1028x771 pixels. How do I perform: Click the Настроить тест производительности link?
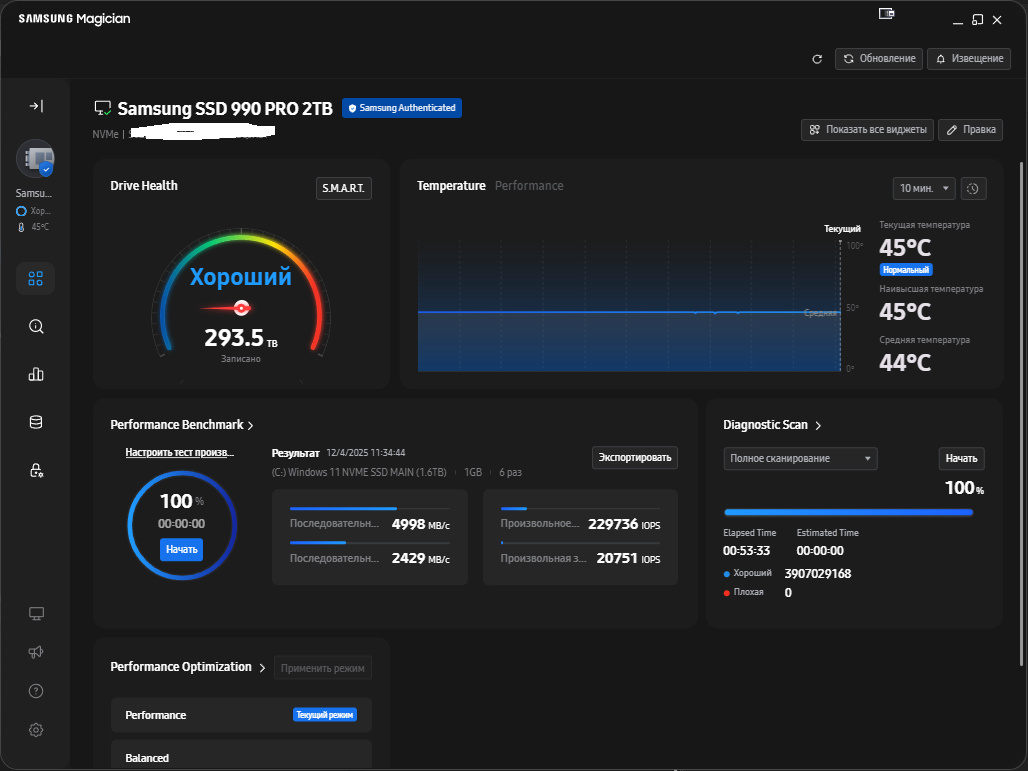(x=180, y=452)
